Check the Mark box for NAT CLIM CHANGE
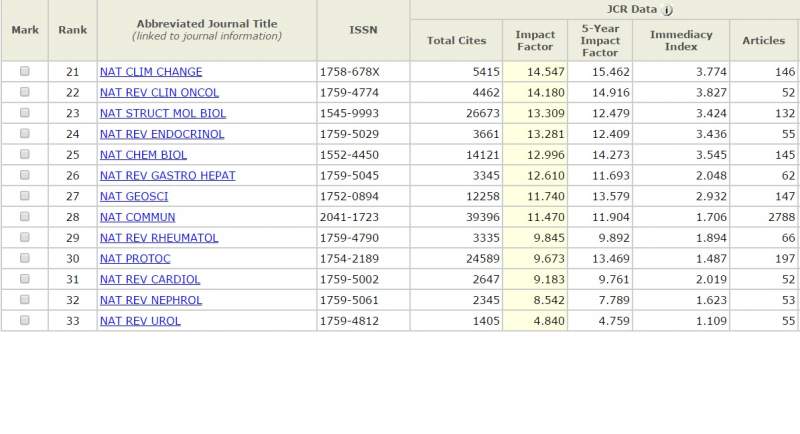Viewport: 800px width, 434px height. (24, 71)
